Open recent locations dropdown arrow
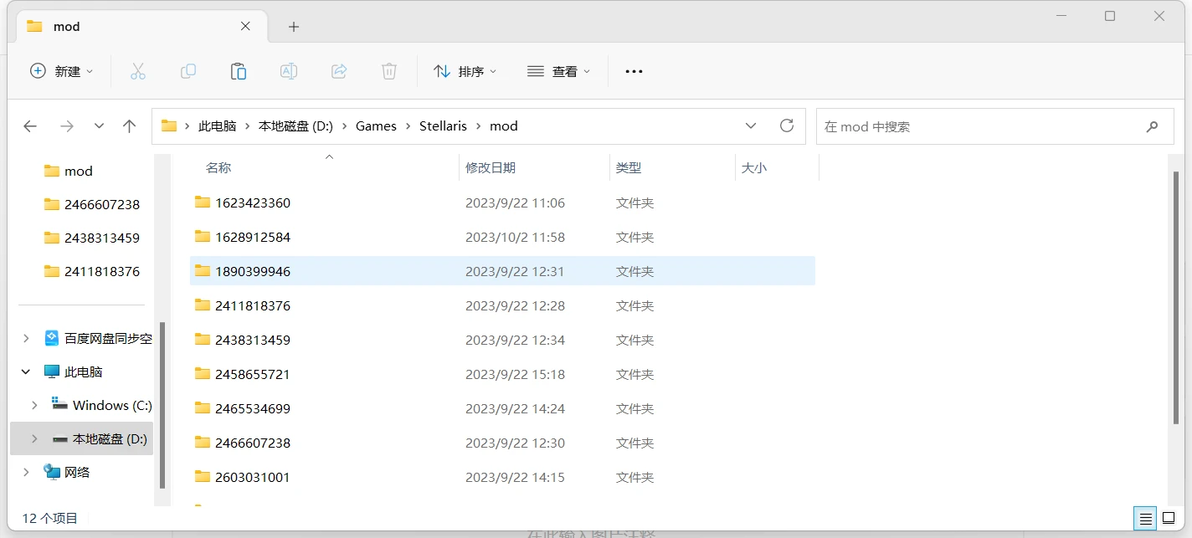Screen dimensions: 1192x538 (x=99, y=126)
